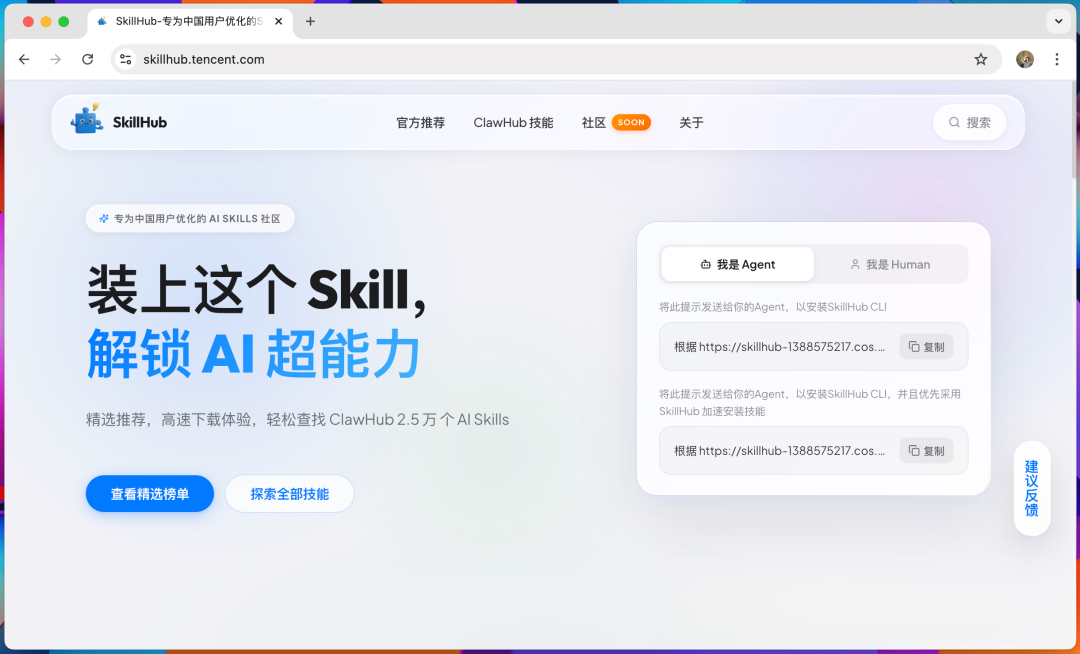Image resolution: width=1080 pixels, height=654 pixels.
Task: Click the address bar URL skillhub.tencent.com
Action: click(x=204, y=59)
